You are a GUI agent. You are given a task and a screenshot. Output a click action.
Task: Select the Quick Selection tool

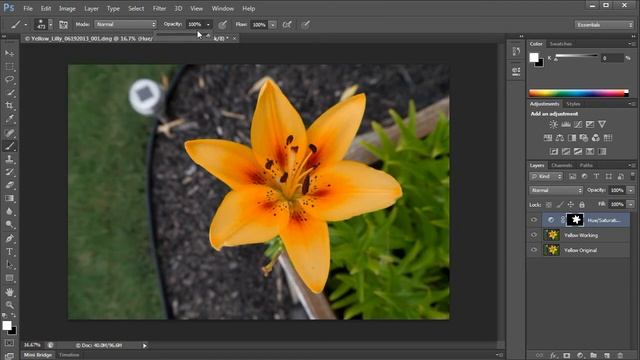click(x=9, y=92)
